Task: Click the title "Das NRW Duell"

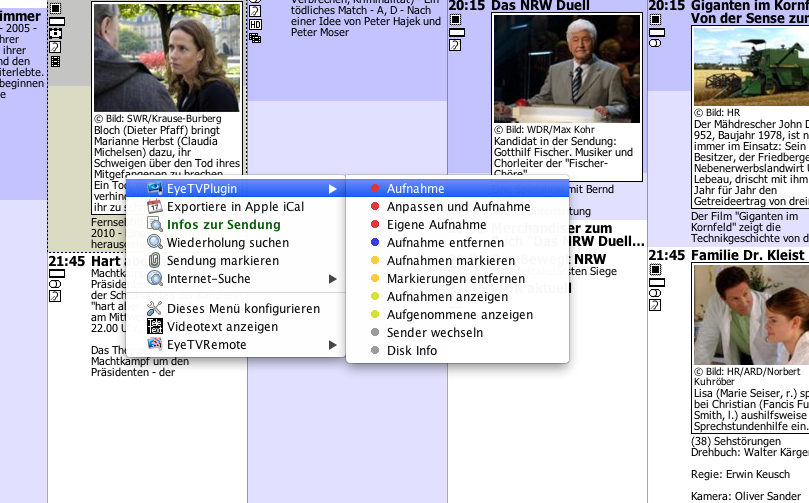Action: point(540,6)
